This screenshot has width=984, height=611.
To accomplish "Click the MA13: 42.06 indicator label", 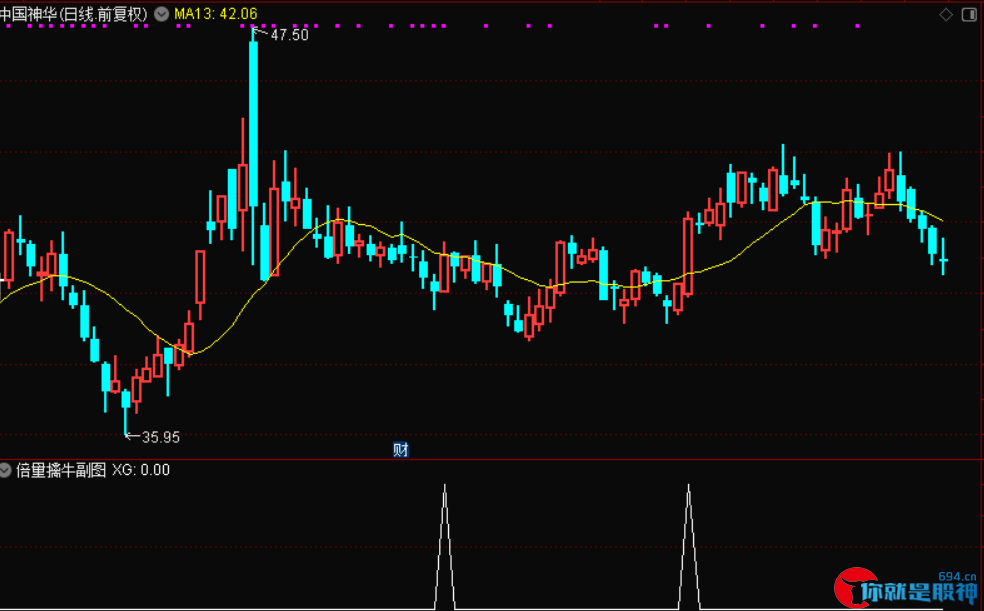I will pos(216,14).
